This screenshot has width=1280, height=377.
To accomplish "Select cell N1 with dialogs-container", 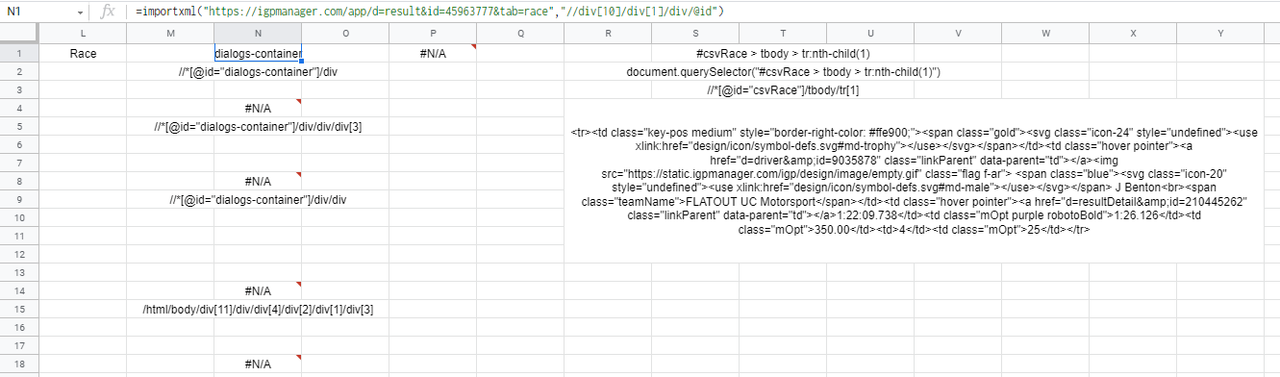I will (258, 54).
